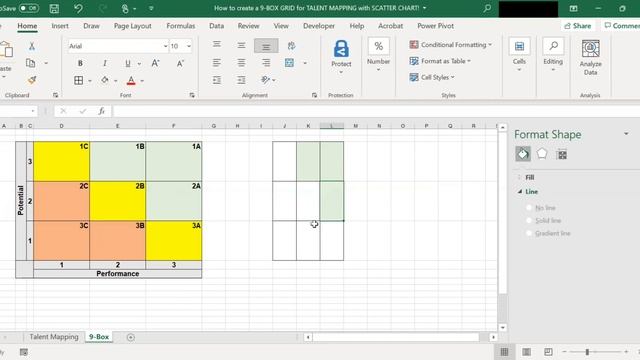This screenshot has height=360, width=640.
Task: Click Protect button
Action: [x=341, y=56]
